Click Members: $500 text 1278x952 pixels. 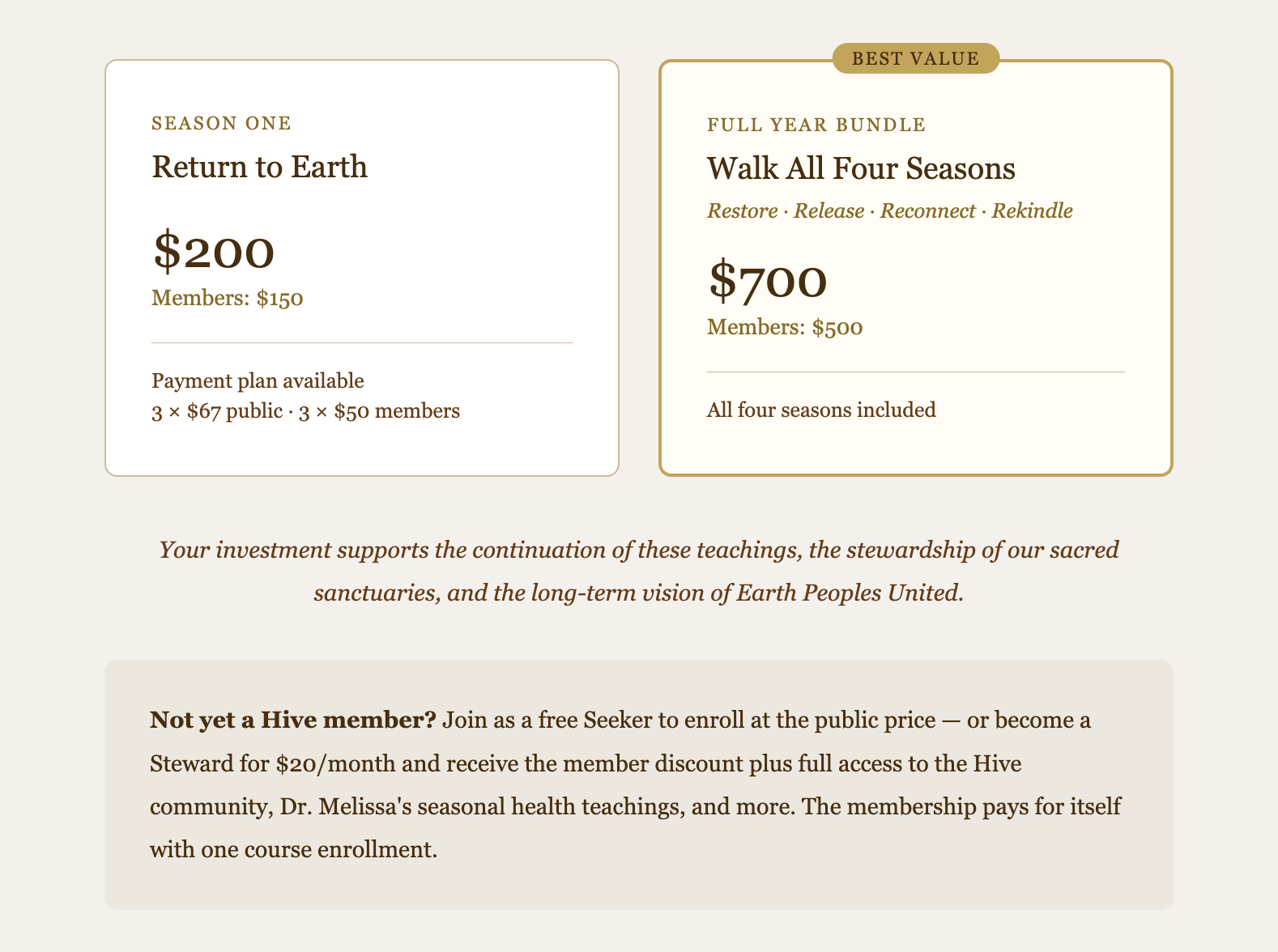click(785, 327)
